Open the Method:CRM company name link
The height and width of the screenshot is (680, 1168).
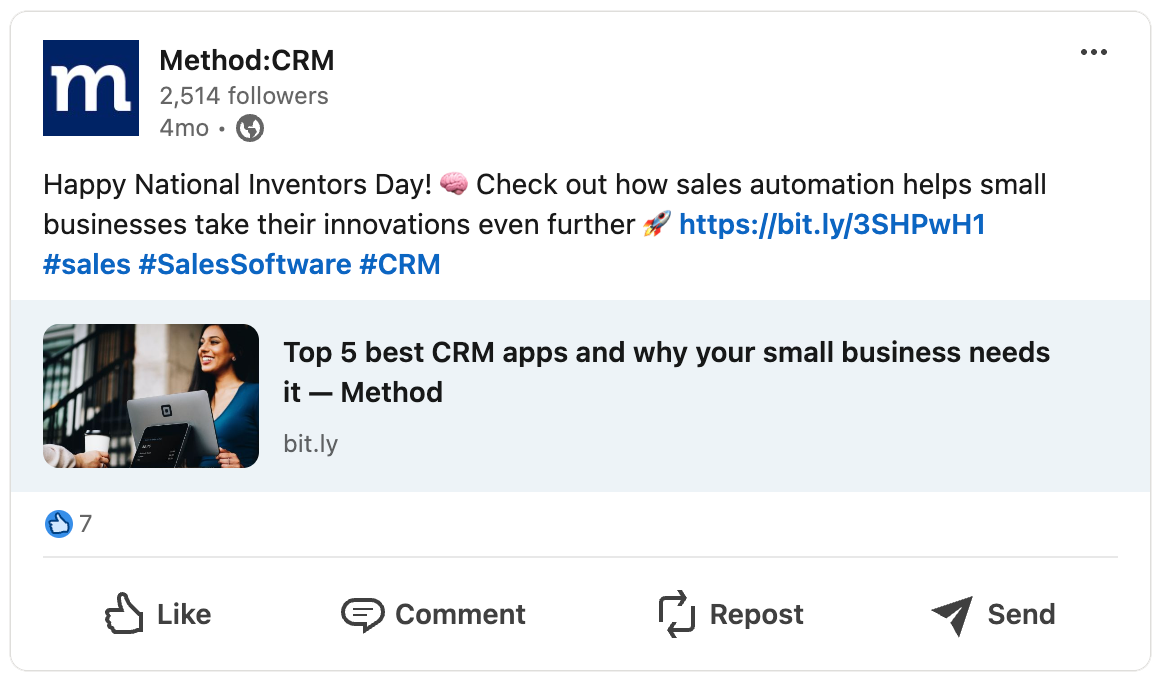[x=246, y=60]
